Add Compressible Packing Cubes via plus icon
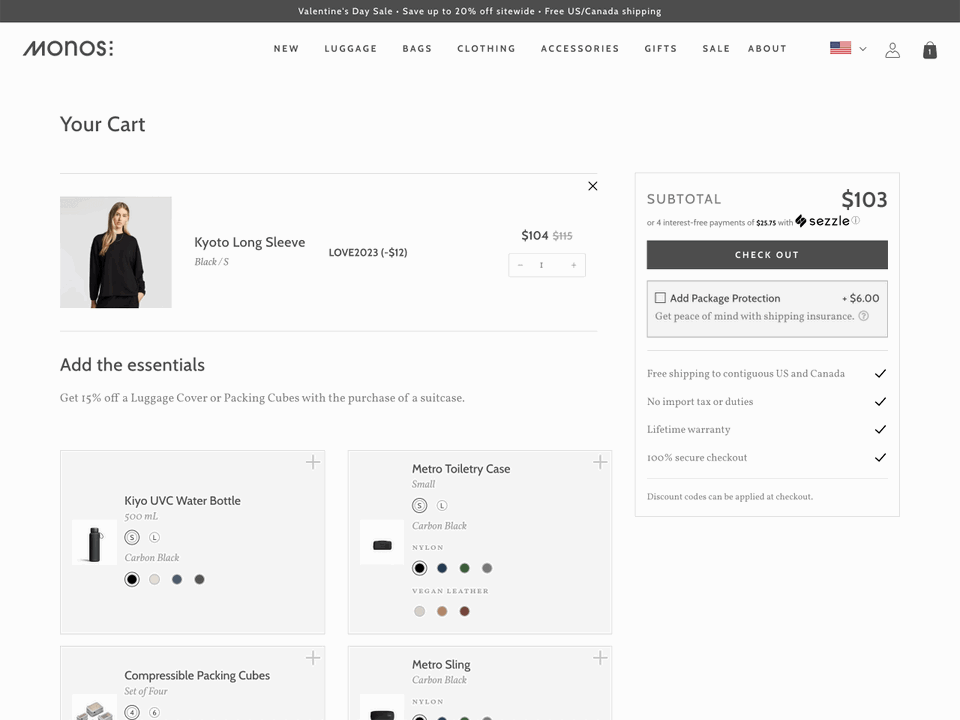The height and width of the screenshot is (720, 960). pos(311,658)
